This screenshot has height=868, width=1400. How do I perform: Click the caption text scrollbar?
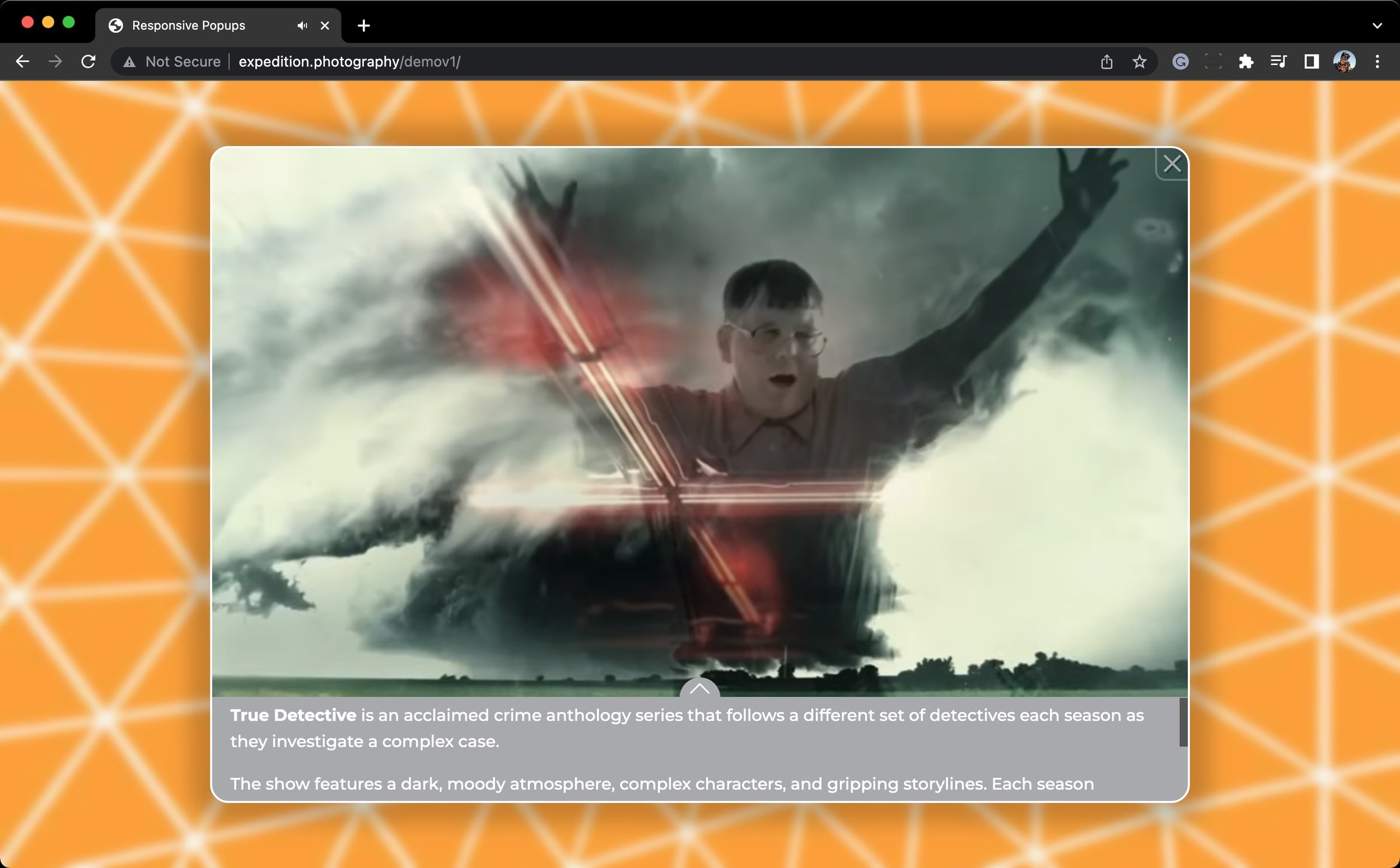pos(1183,722)
